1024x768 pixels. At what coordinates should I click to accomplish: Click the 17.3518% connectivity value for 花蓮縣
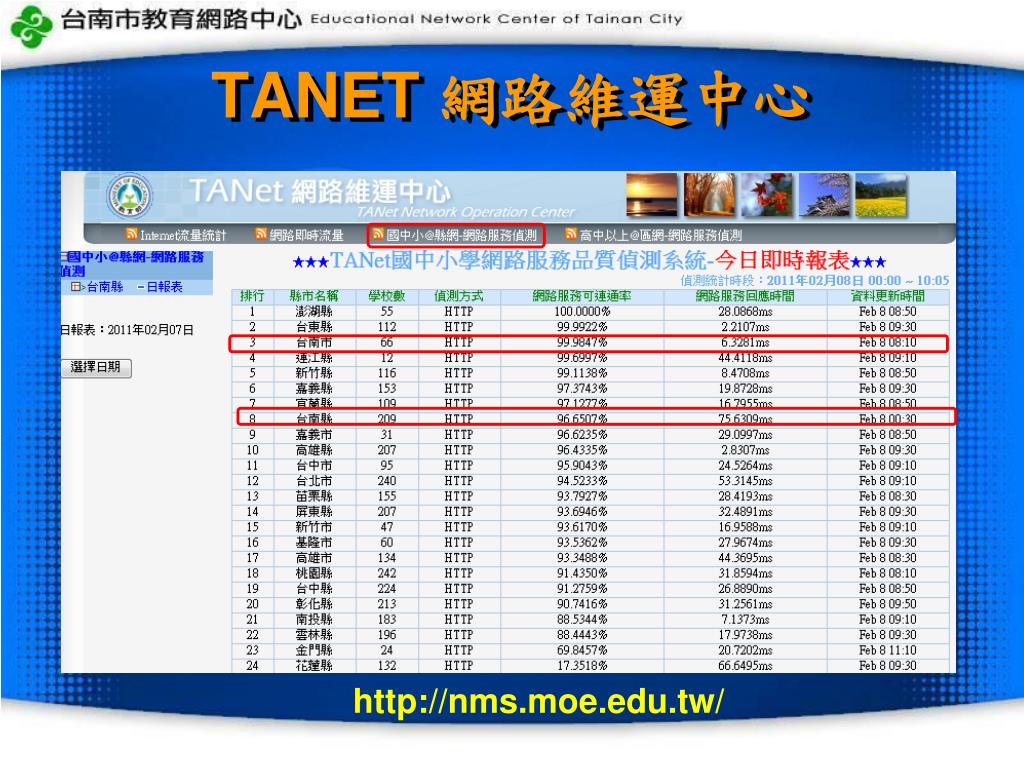[582, 665]
